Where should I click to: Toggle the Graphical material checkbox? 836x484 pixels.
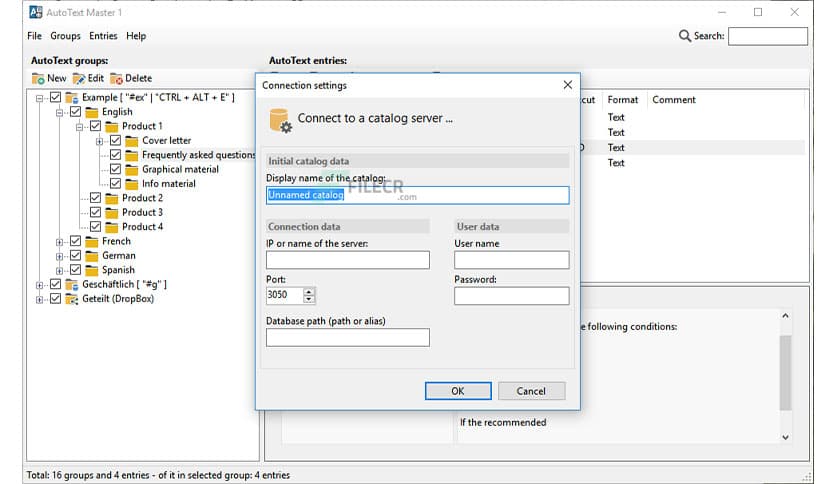116,169
